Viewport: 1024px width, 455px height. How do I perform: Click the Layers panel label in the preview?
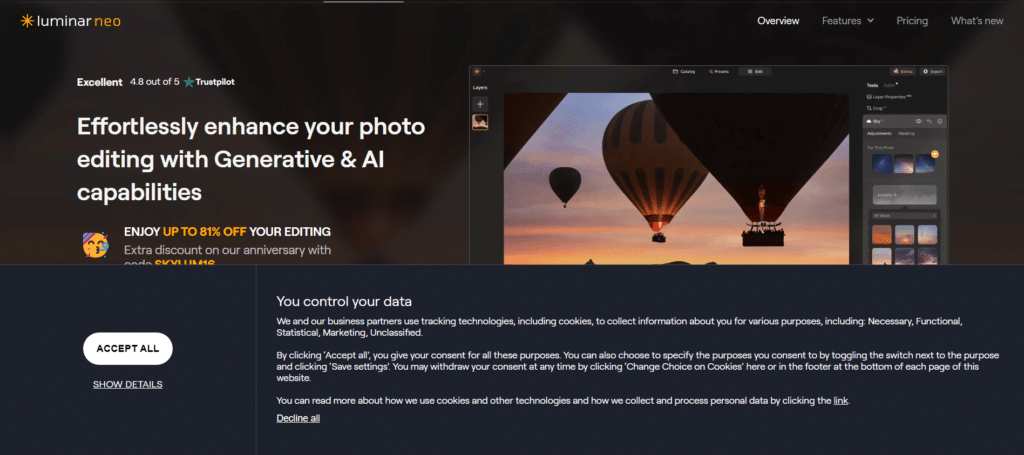pos(480,87)
